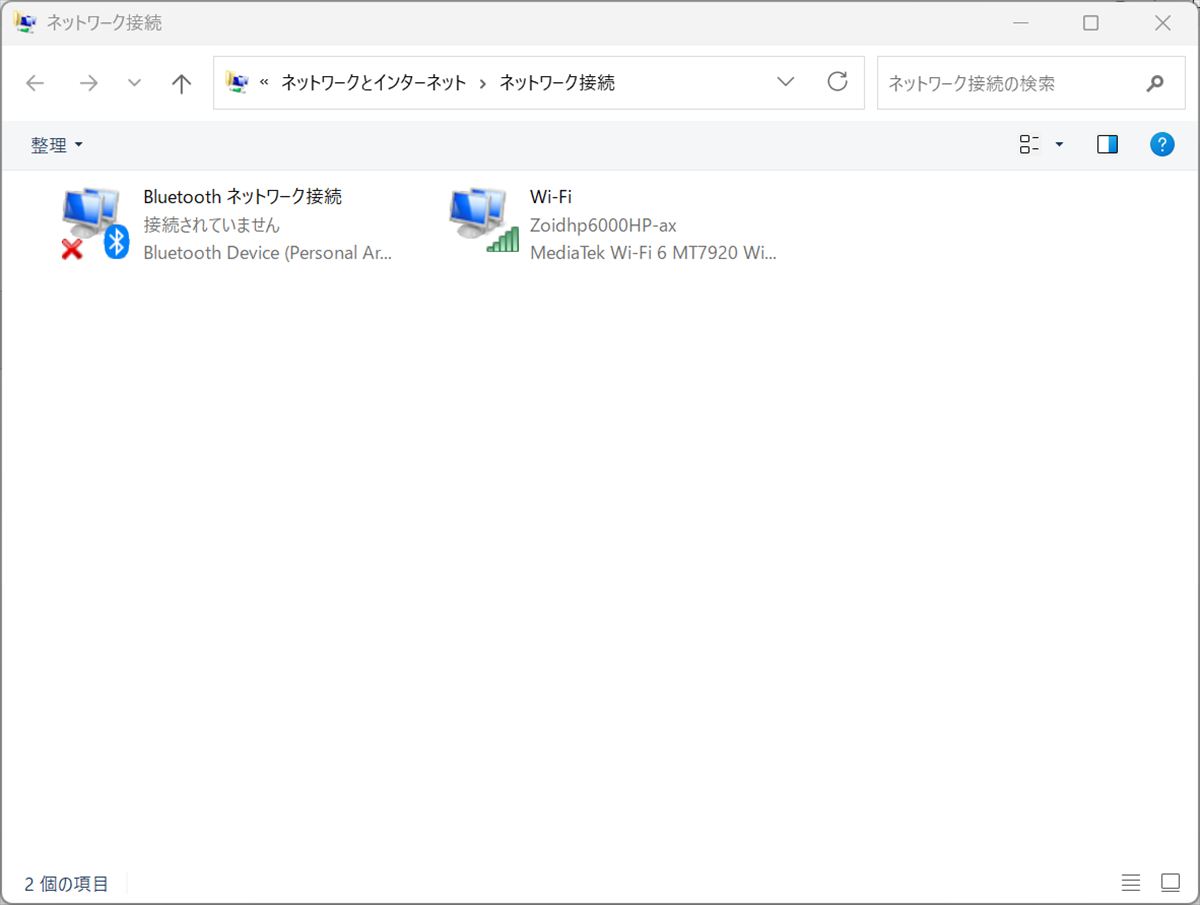Viewport: 1200px width, 905px height.
Task: Switch to large icons view in status bar
Action: coord(1170,882)
